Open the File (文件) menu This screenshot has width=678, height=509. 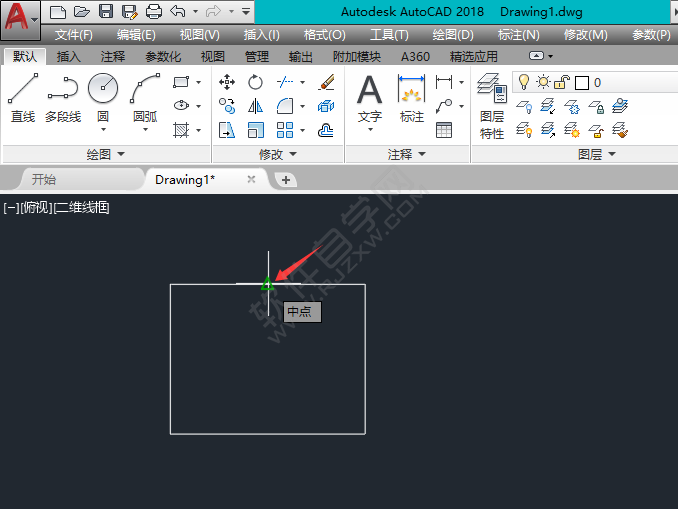coord(74,35)
